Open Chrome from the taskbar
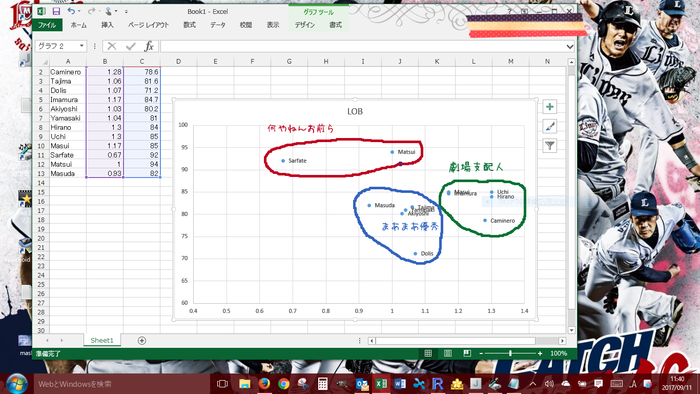The image size is (700, 394). click(x=283, y=384)
